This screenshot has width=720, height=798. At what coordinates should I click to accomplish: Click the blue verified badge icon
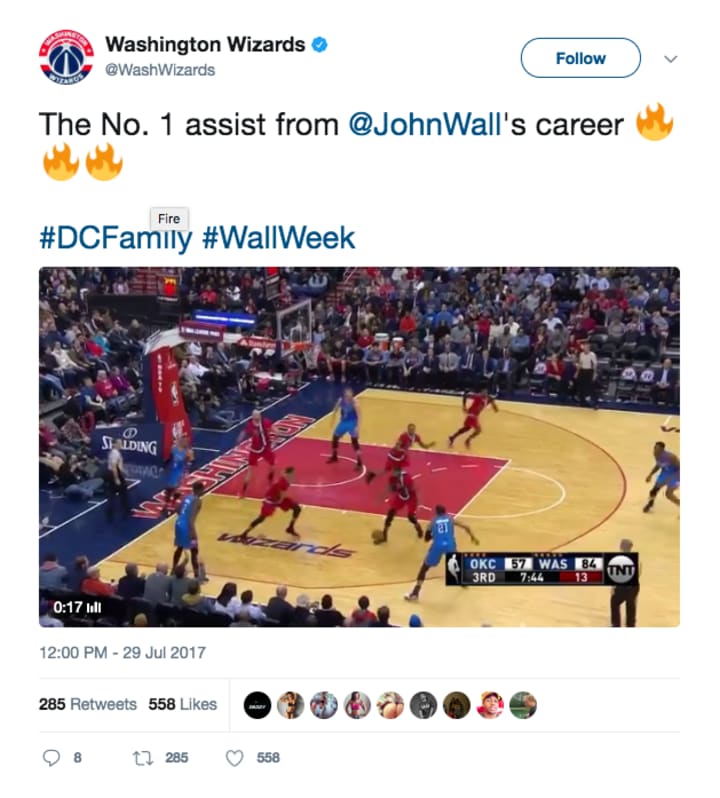[319, 45]
